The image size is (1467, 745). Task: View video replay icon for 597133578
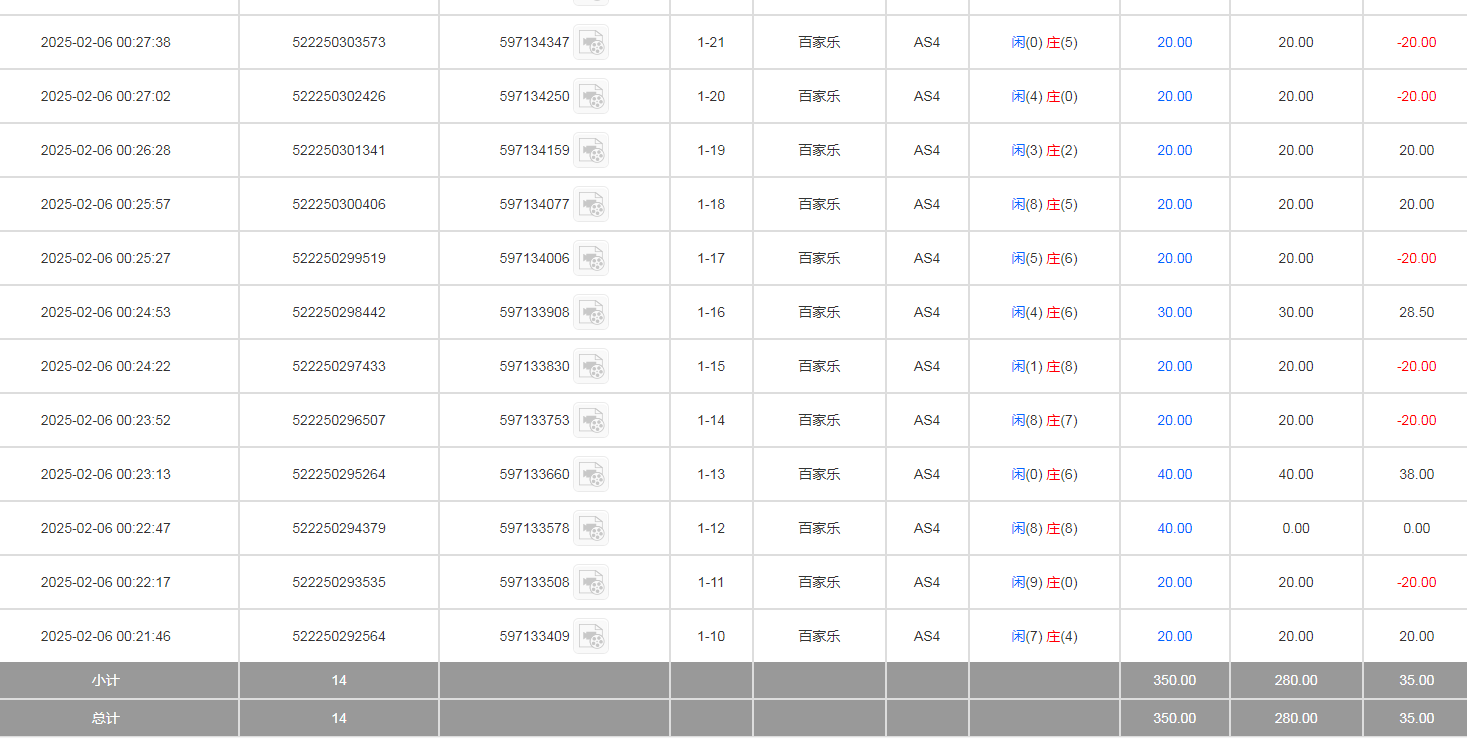click(591, 528)
